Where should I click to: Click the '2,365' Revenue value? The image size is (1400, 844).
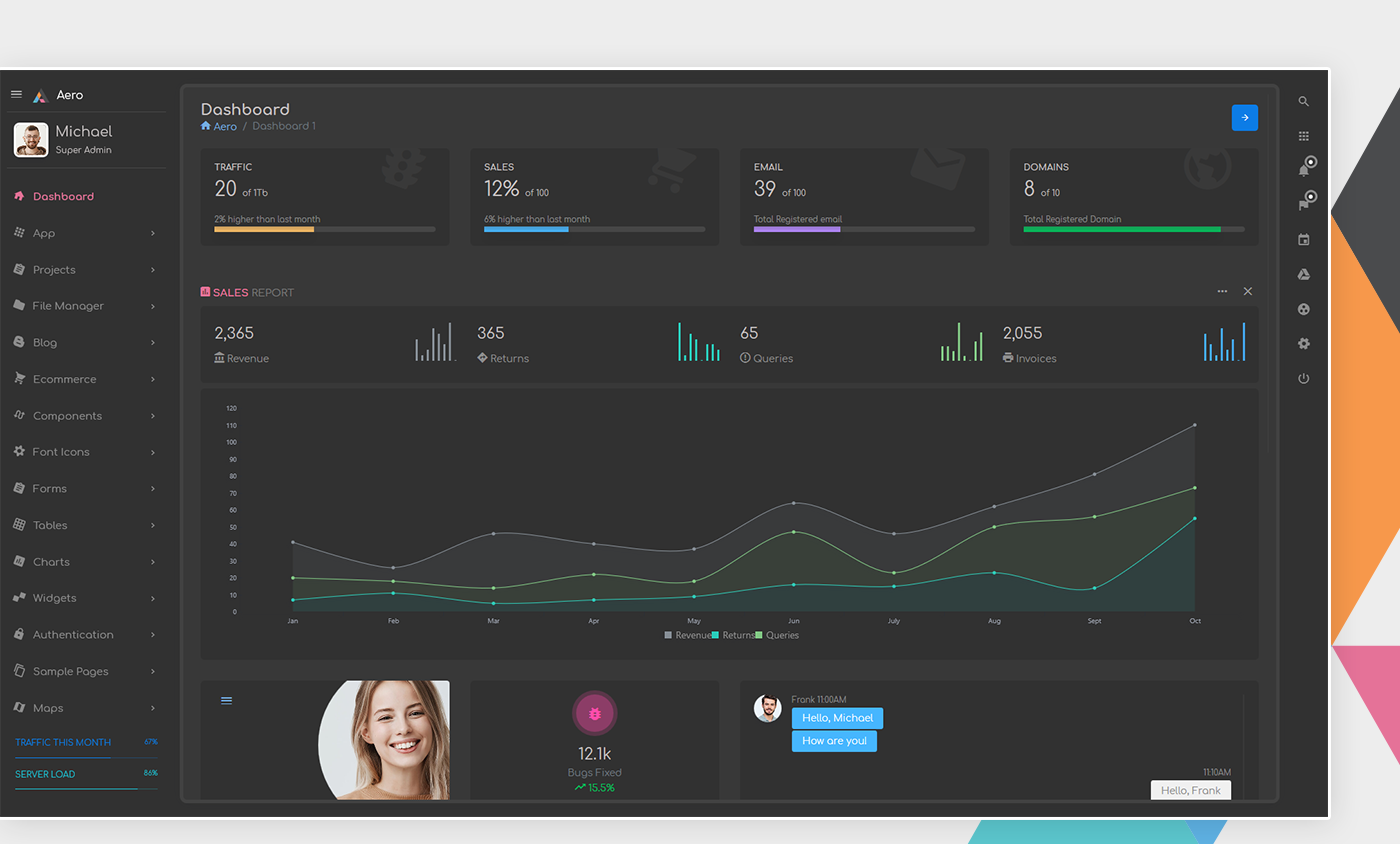(x=234, y=333)
